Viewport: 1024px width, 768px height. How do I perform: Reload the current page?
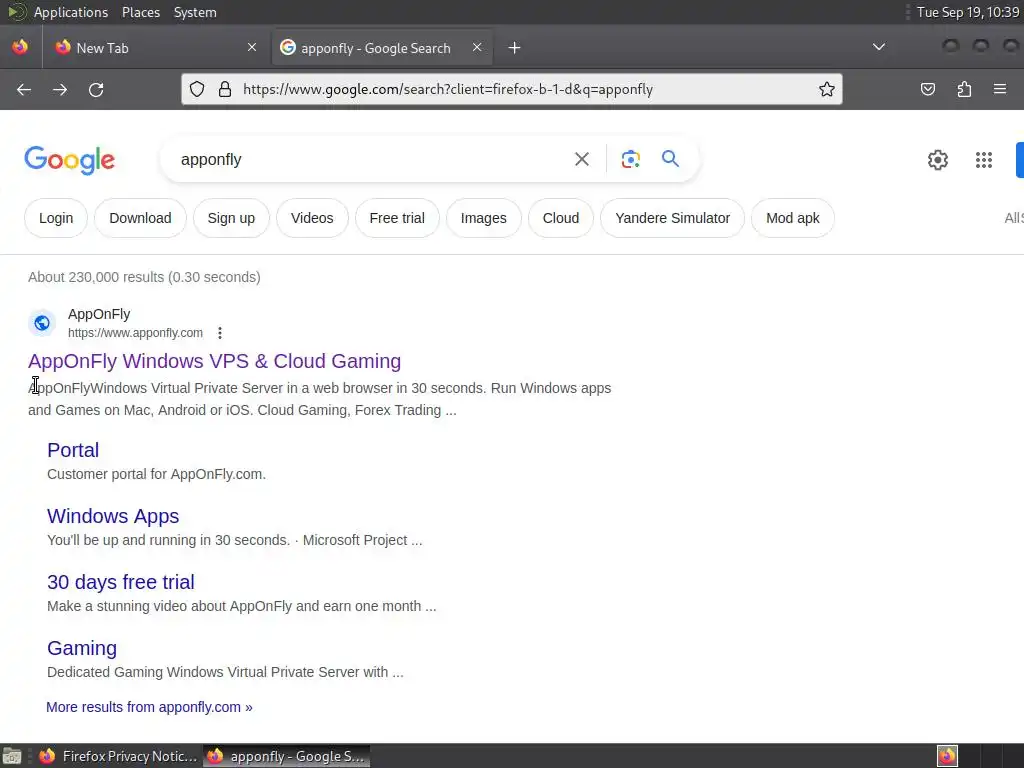[x=96, y=89]
